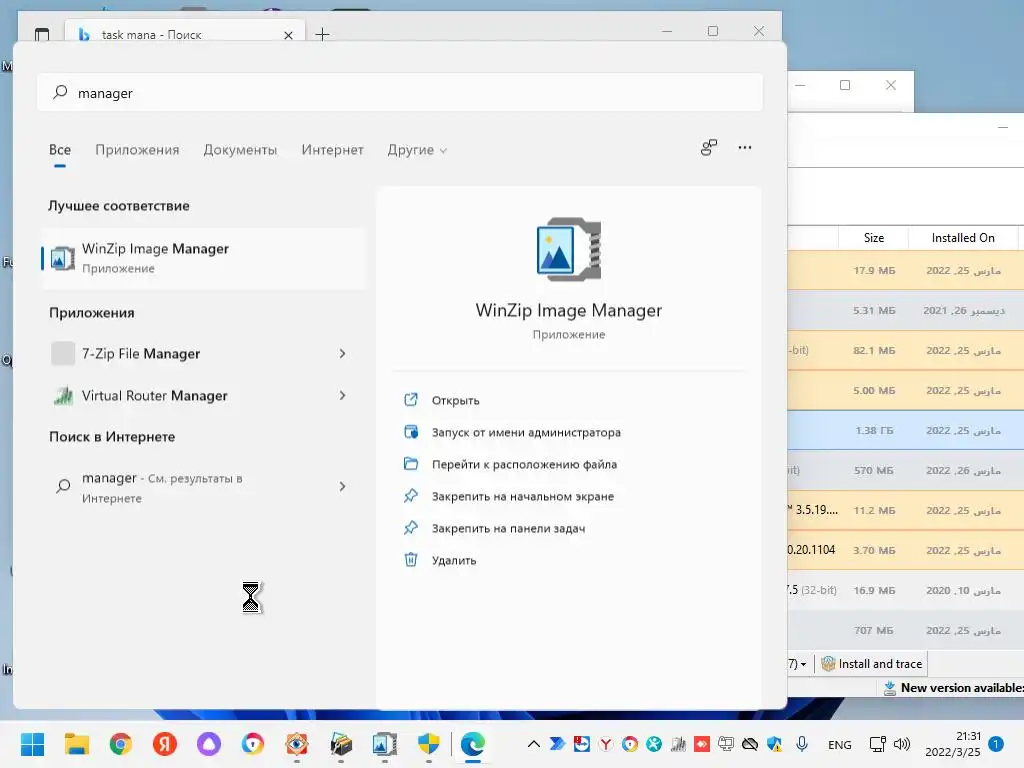Select the row with size '82.1 МБ'

(906, 350)
